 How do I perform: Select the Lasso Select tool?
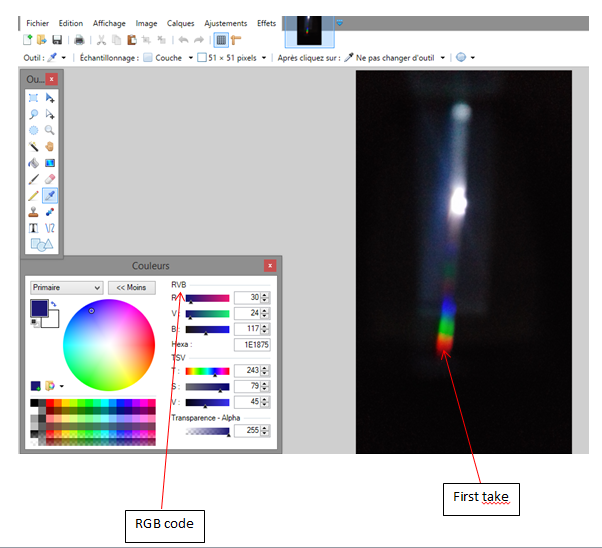33,114
